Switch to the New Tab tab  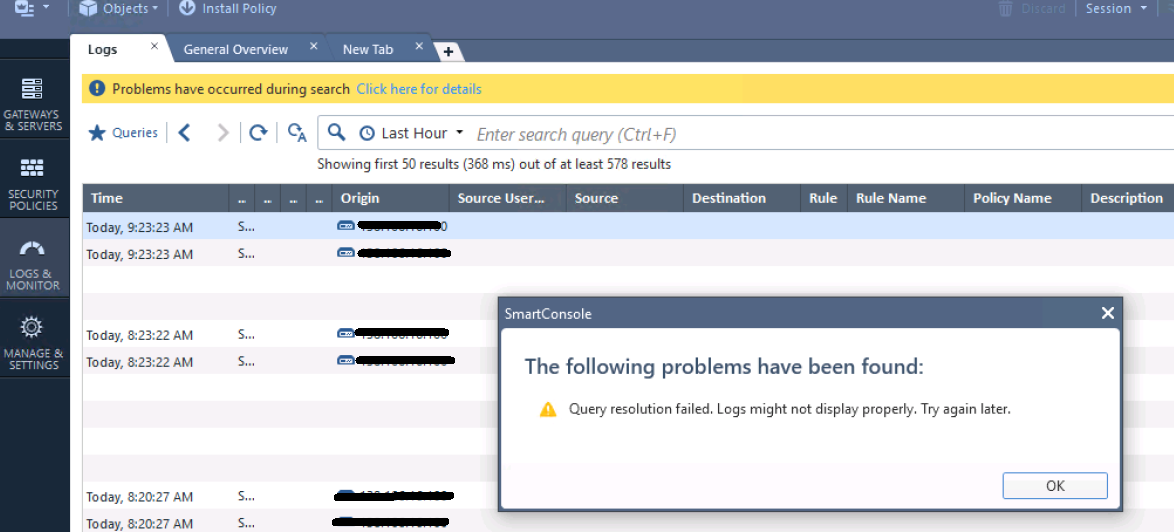tap(367, 49)
